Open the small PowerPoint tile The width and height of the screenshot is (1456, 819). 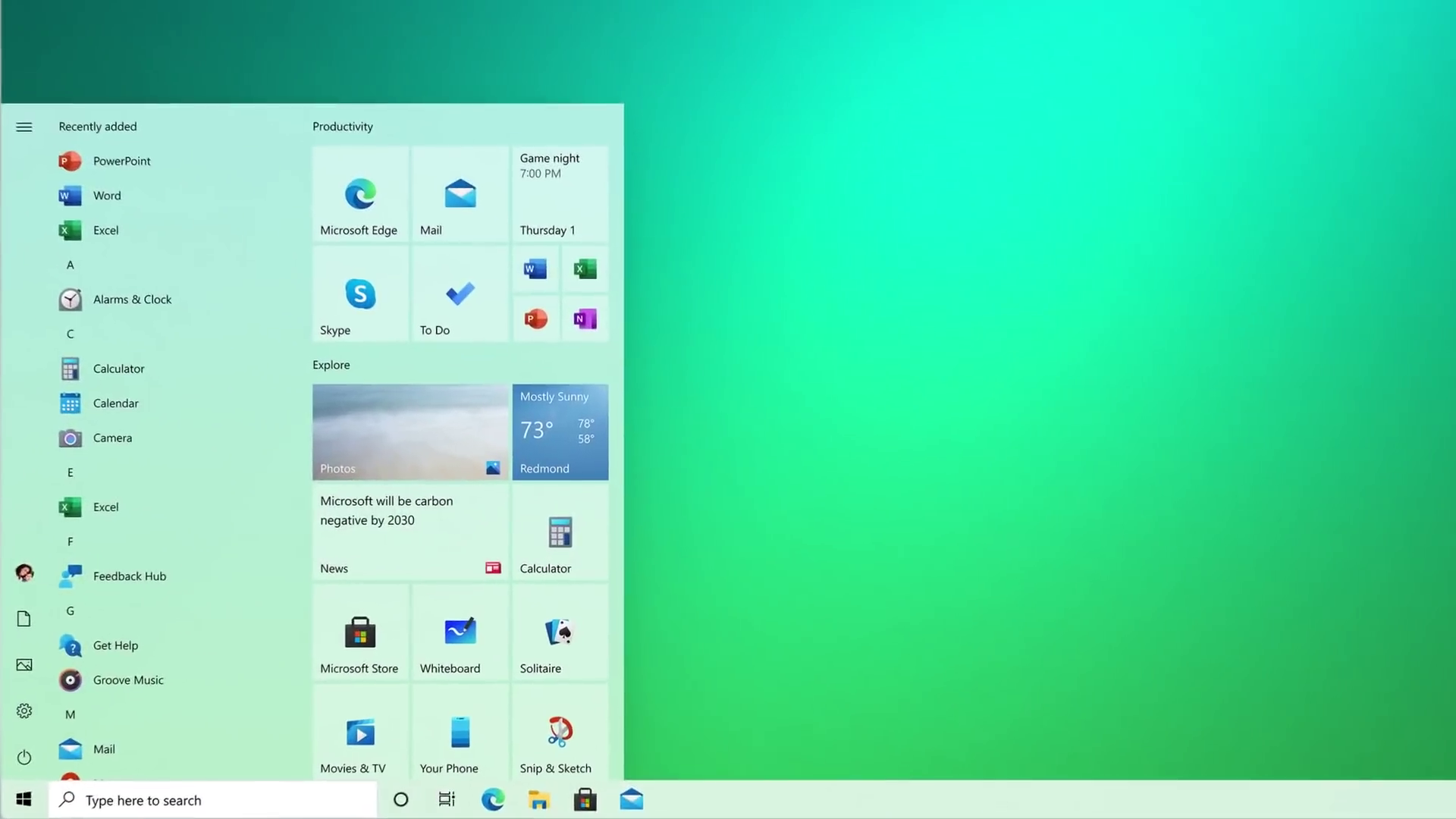[535, 319]
